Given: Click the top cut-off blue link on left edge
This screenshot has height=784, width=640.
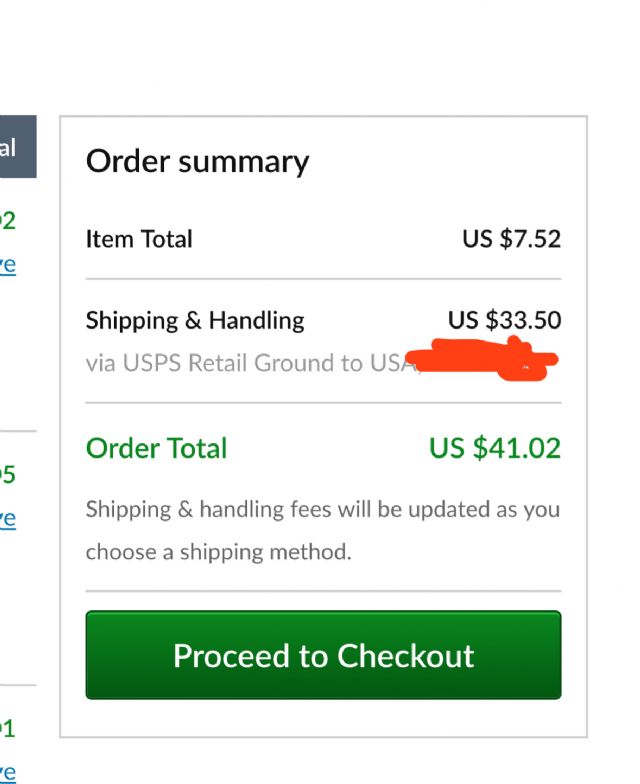Looking at the screenshot, I should pyautogui.click(x=7, y=265).
